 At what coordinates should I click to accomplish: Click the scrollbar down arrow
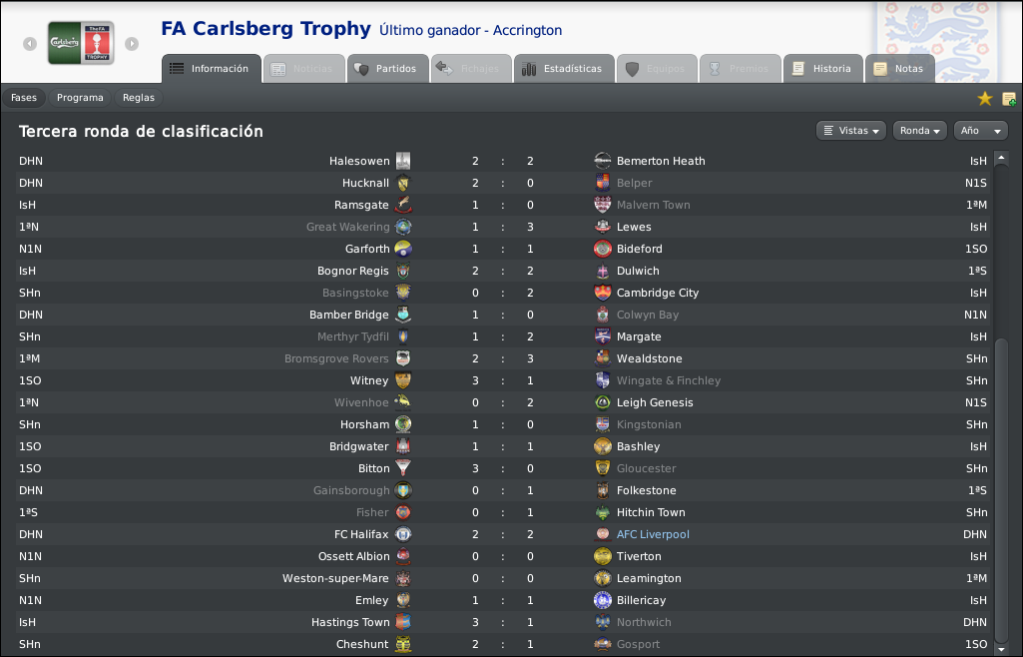pyautogui.click(x=1001, y=649)
